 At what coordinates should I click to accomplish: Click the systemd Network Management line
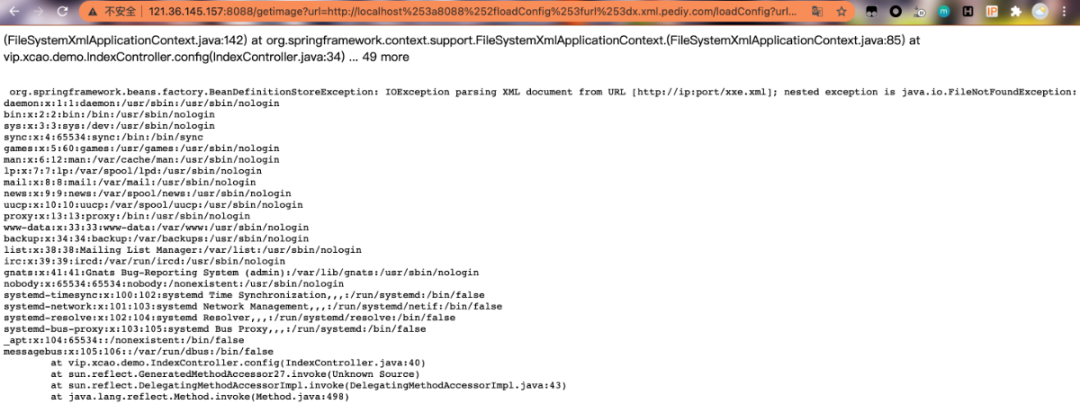pyautogui.click(x=253, y=306)
